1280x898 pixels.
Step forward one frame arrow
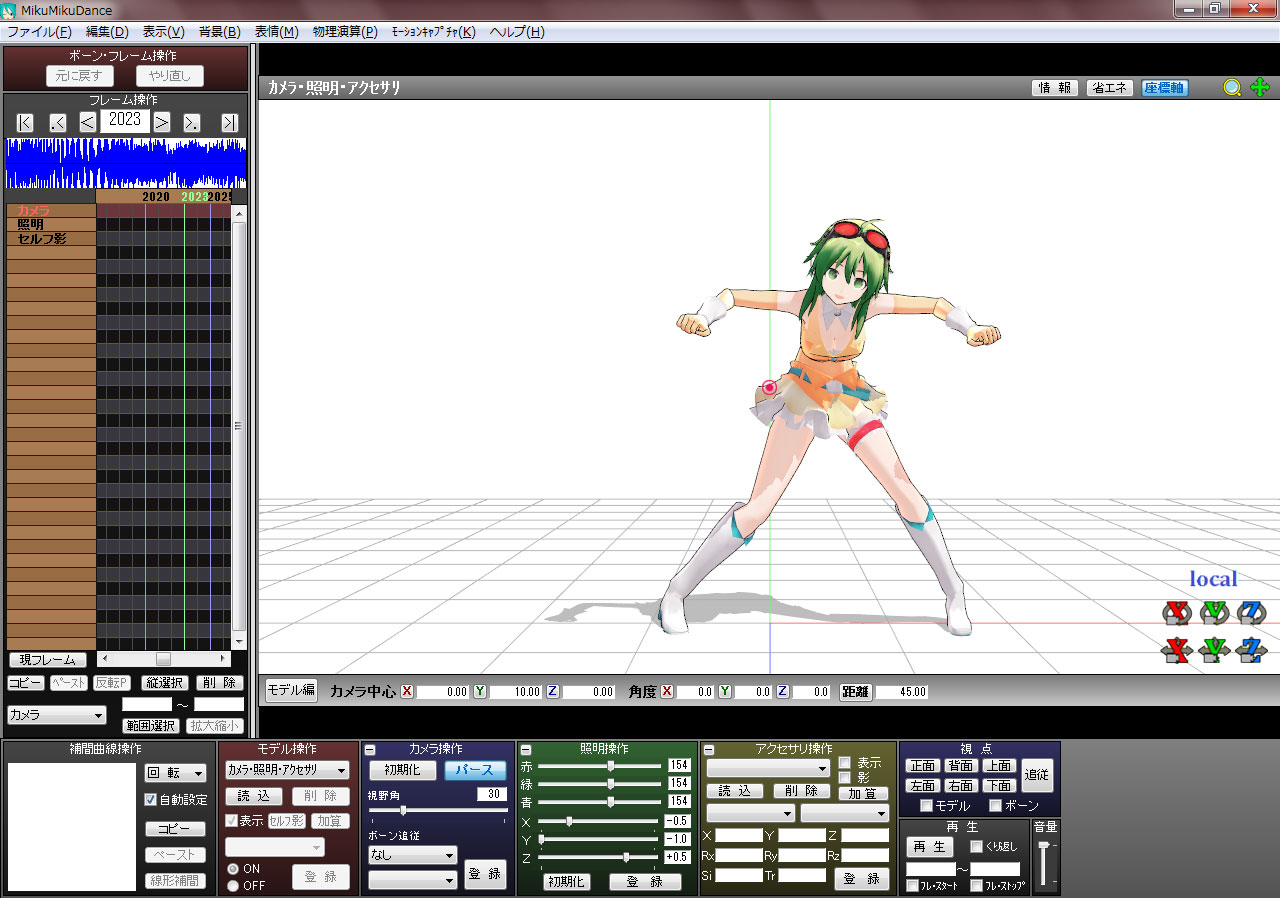click(162, 122)
